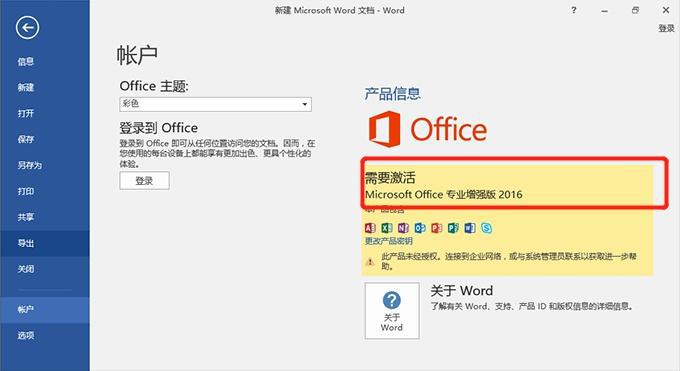
Task: Click the Skype app icon
Action: (x=487, y=228)
